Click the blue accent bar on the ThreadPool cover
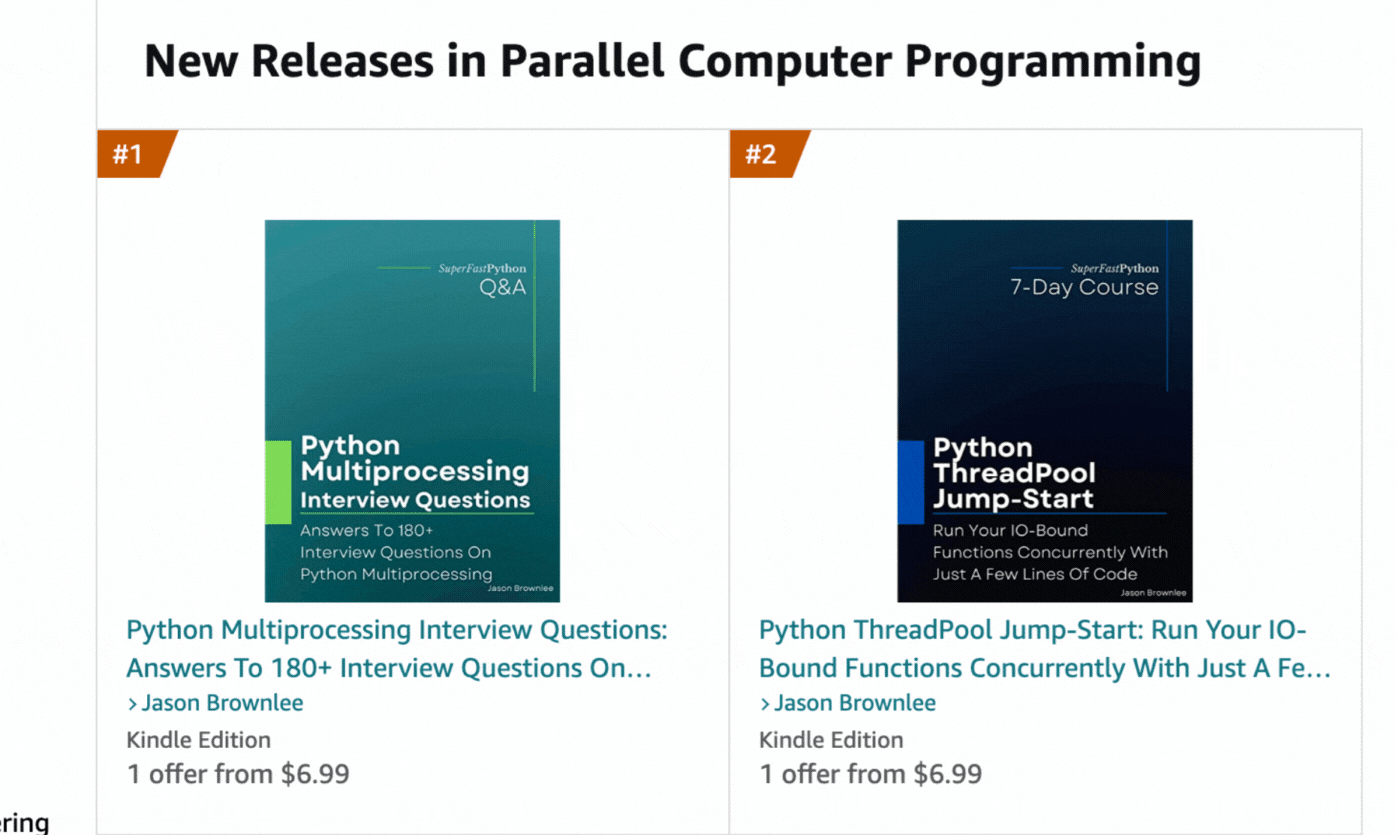The image size is (1396, 835). coord(910,482)
